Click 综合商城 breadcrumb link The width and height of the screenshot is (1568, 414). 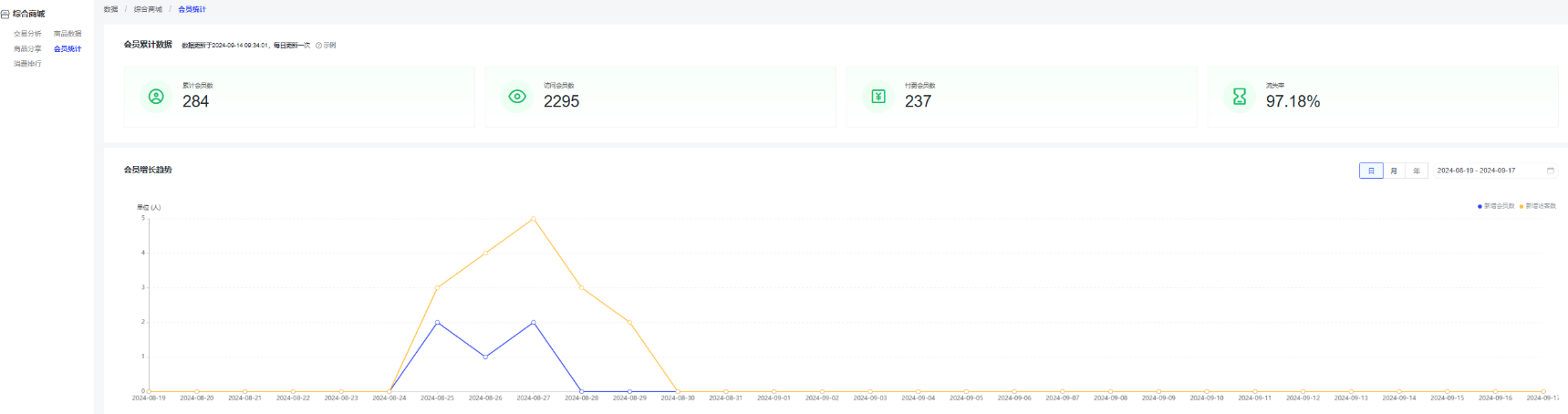pos(148,9)
